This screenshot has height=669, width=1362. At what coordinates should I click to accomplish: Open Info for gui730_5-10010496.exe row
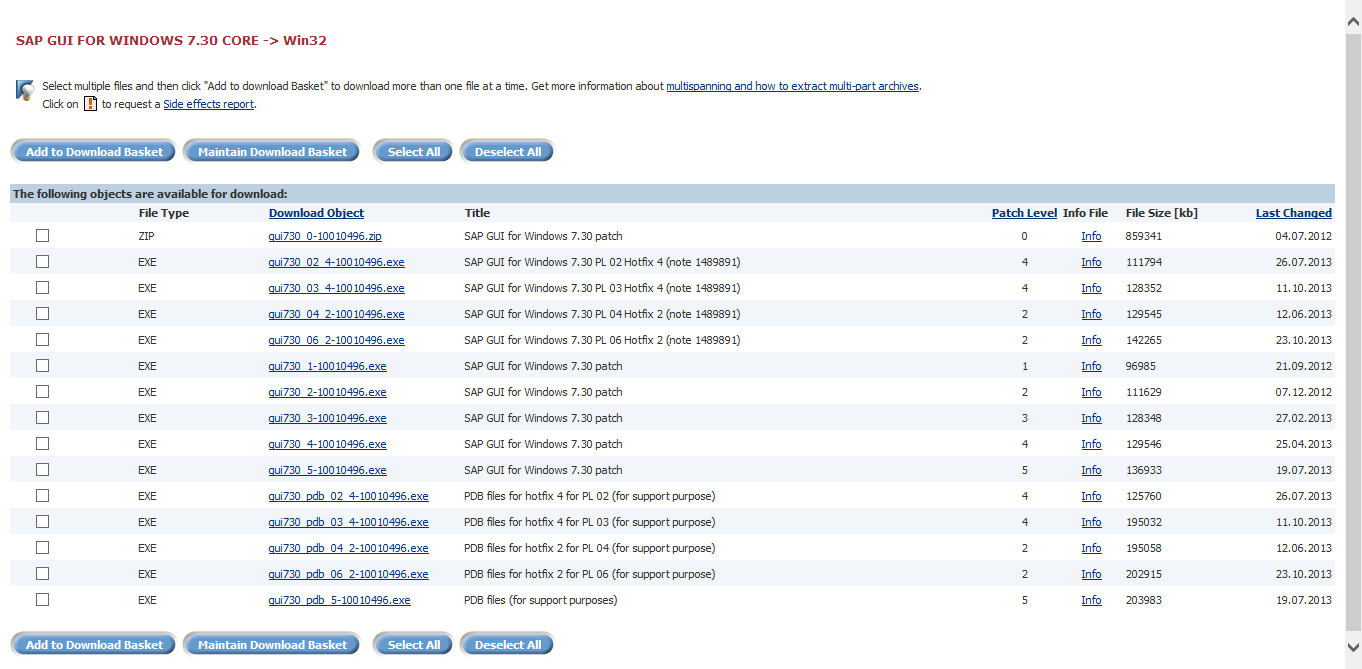1091,470
